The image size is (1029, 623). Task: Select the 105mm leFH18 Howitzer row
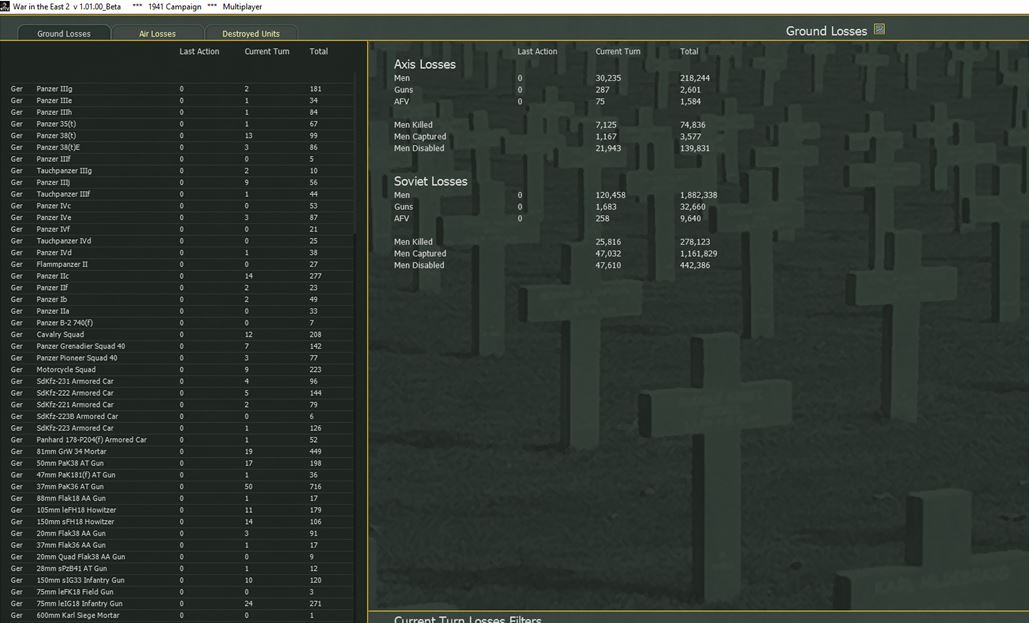pos(180,510)
